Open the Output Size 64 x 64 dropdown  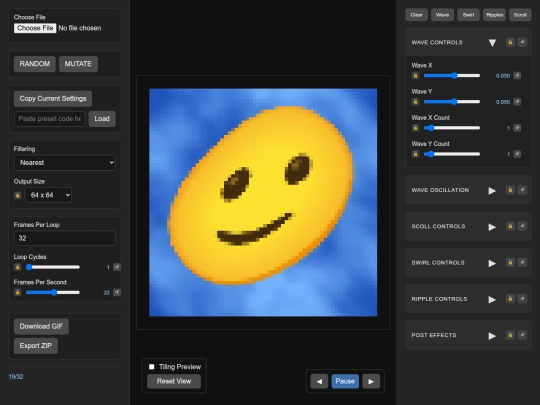coord(48,195)
